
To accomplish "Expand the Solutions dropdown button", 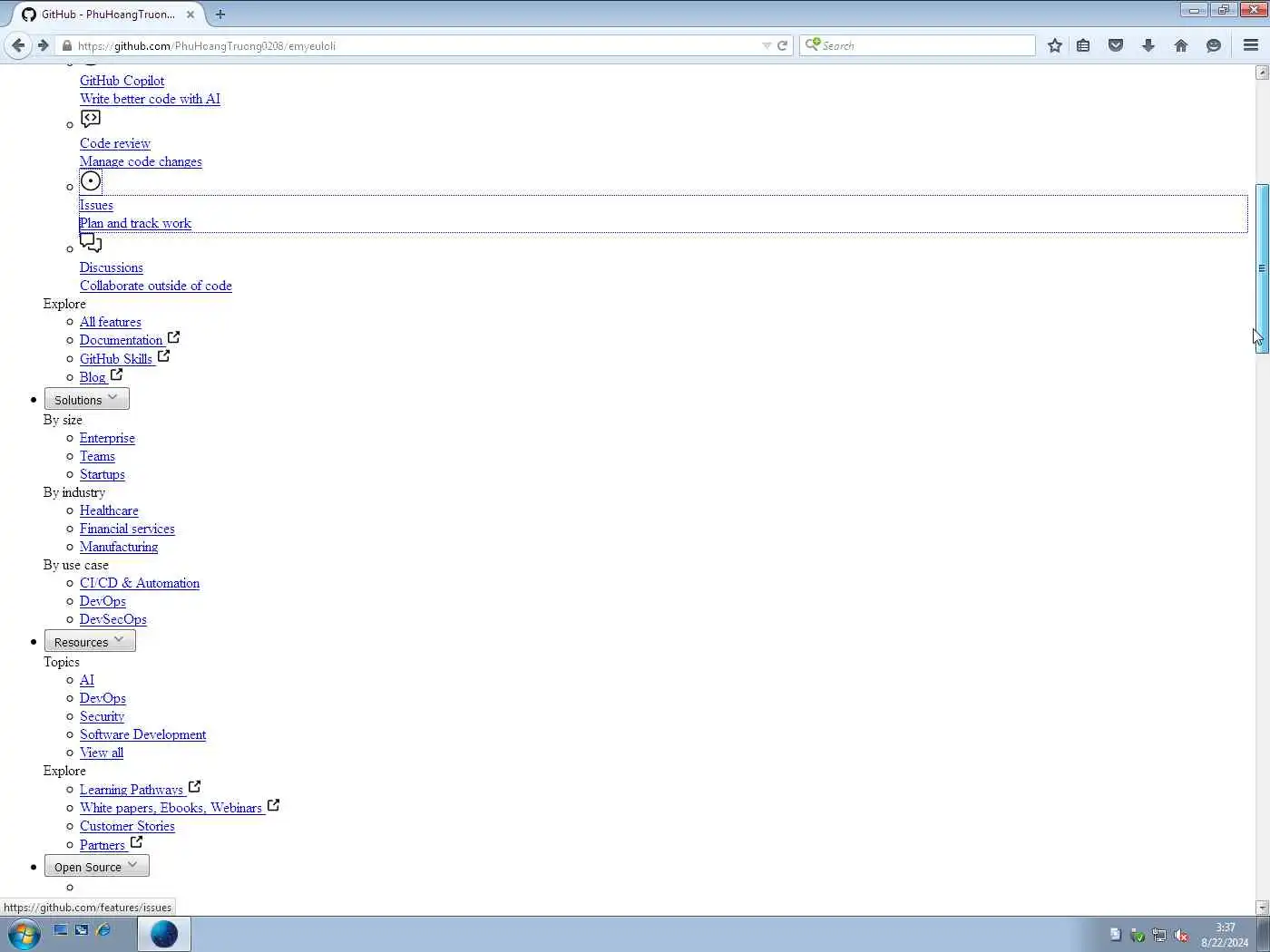I will pos(87,399).
